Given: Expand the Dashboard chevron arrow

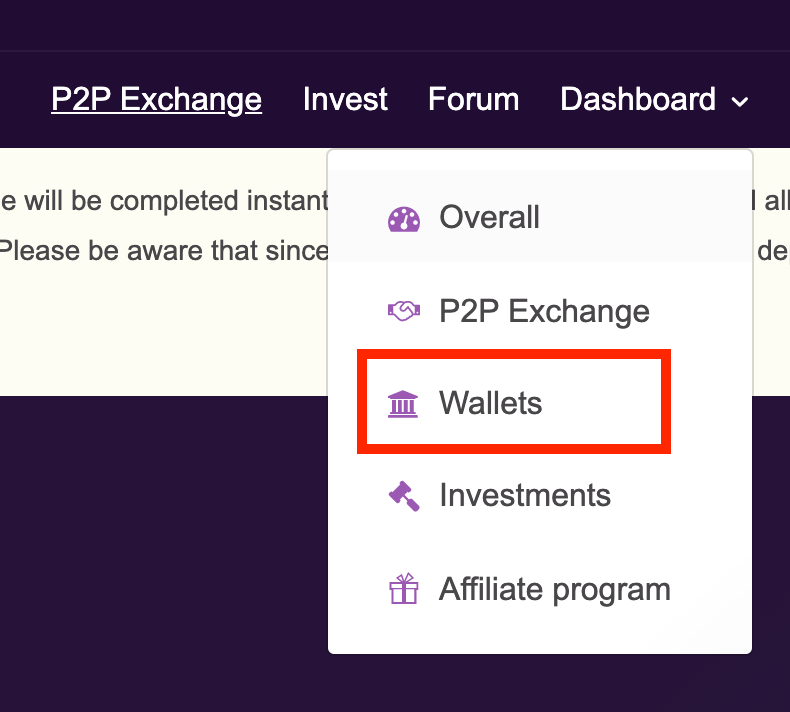Looking at the screenshot, I should (739, 102).
